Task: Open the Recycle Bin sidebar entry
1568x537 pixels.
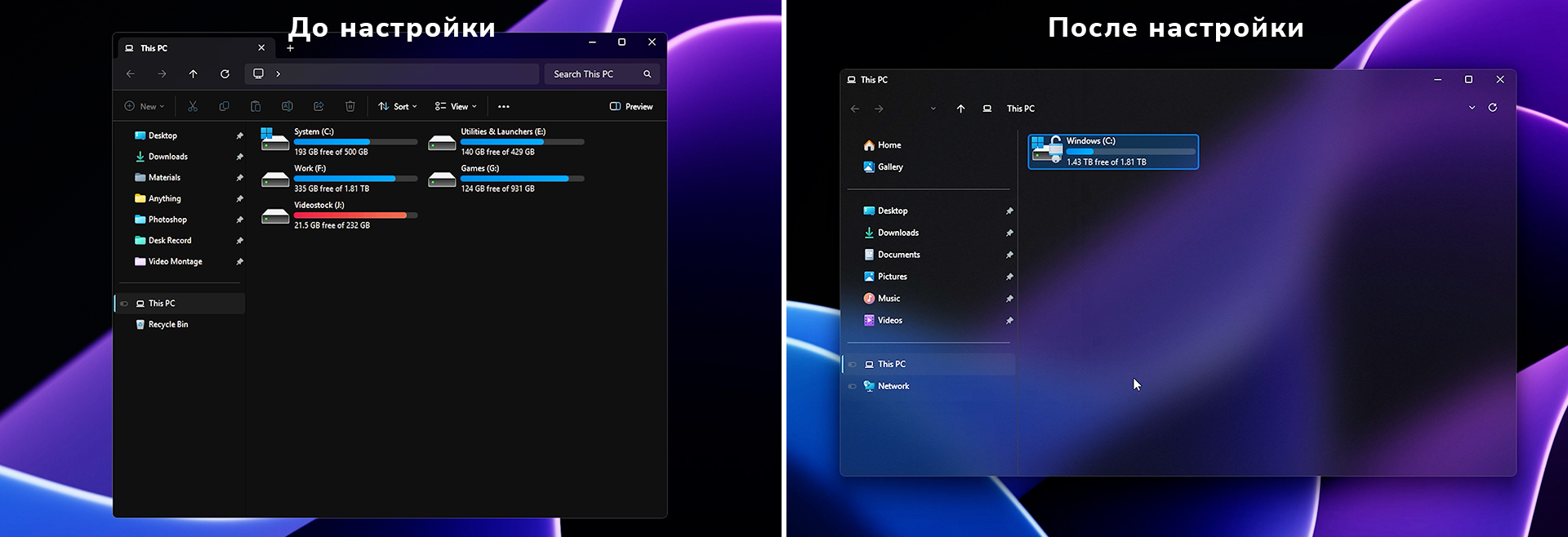Action: (x=167, y=325)
